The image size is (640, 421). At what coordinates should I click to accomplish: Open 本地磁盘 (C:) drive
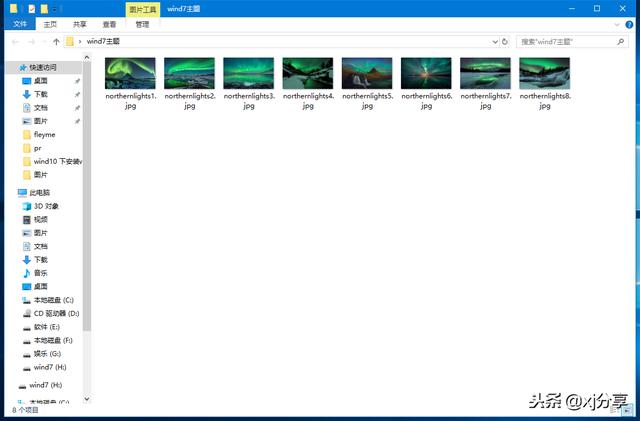click(x=53, y=300)
